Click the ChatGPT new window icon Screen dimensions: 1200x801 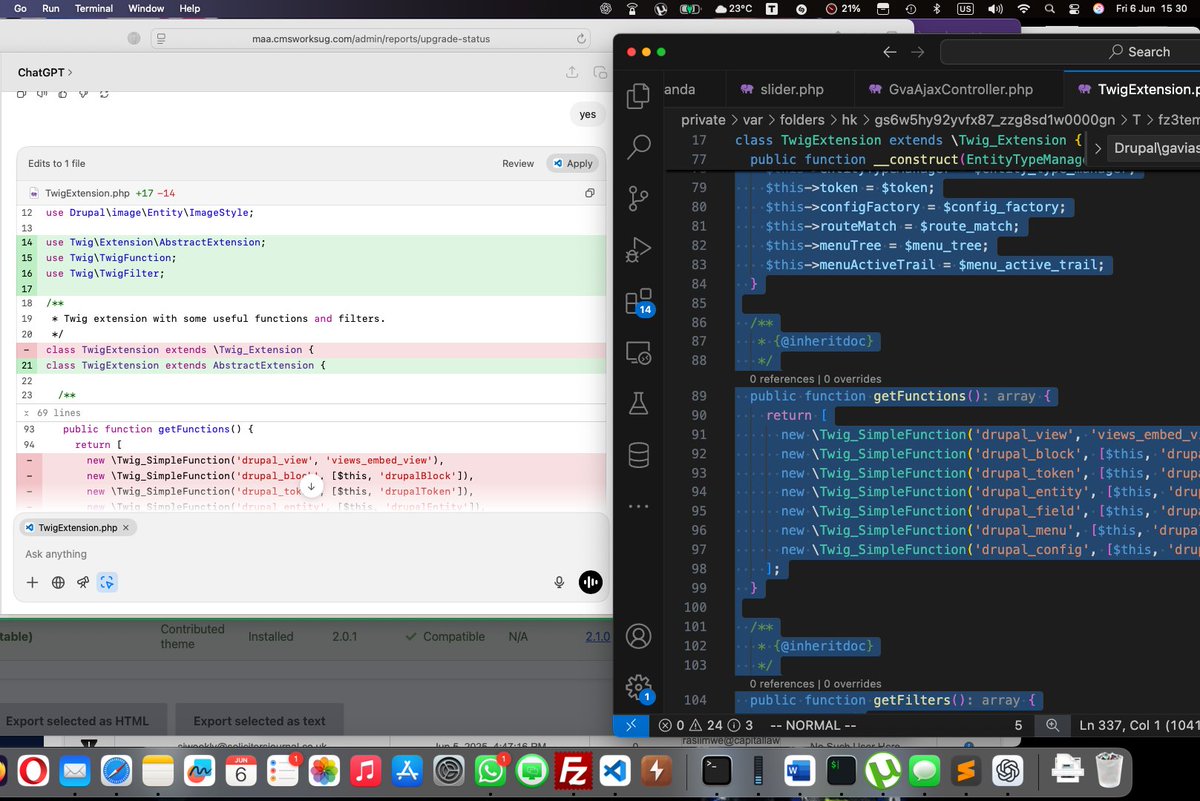click(600, 72)
